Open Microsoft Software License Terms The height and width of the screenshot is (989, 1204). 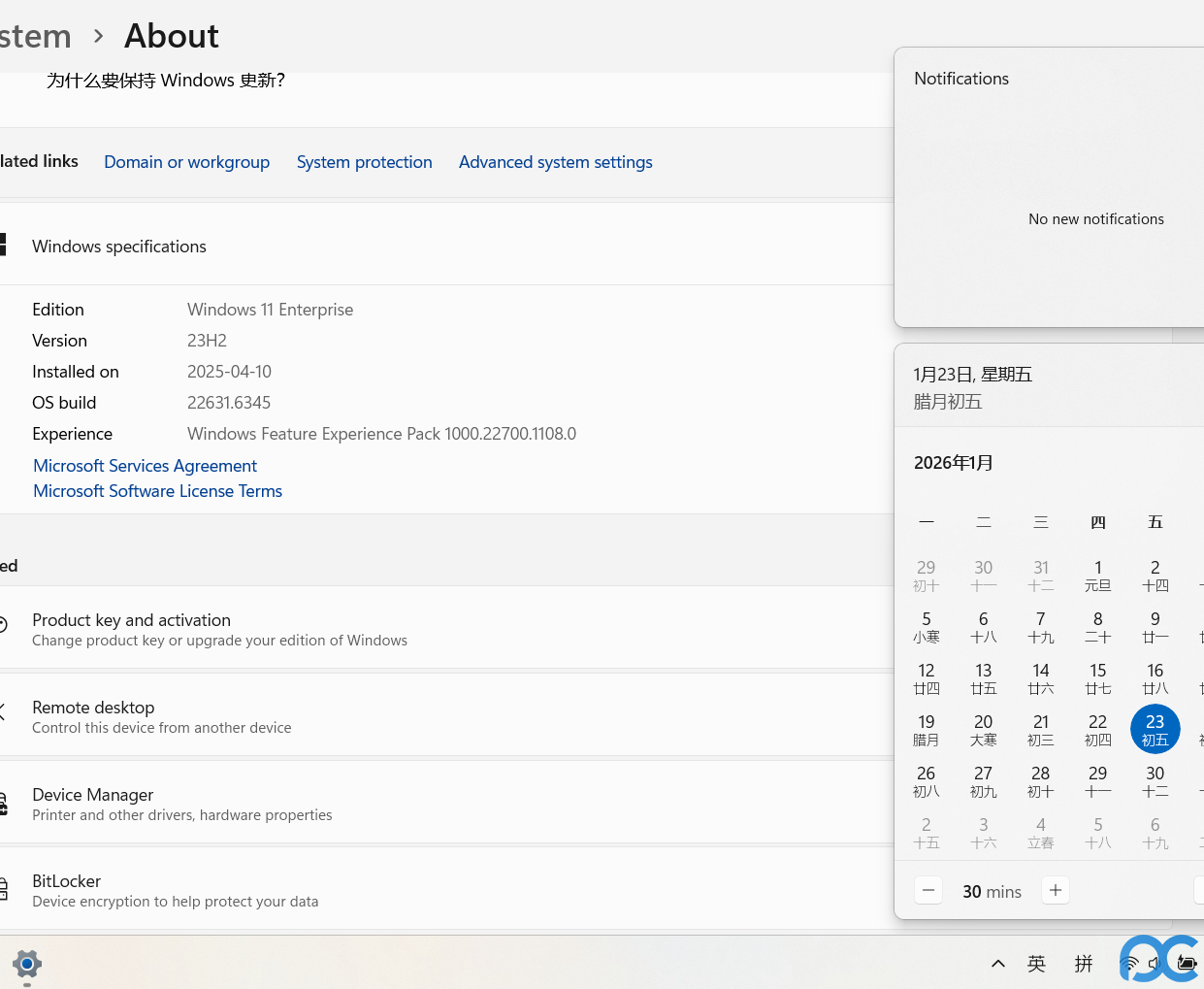157,491
